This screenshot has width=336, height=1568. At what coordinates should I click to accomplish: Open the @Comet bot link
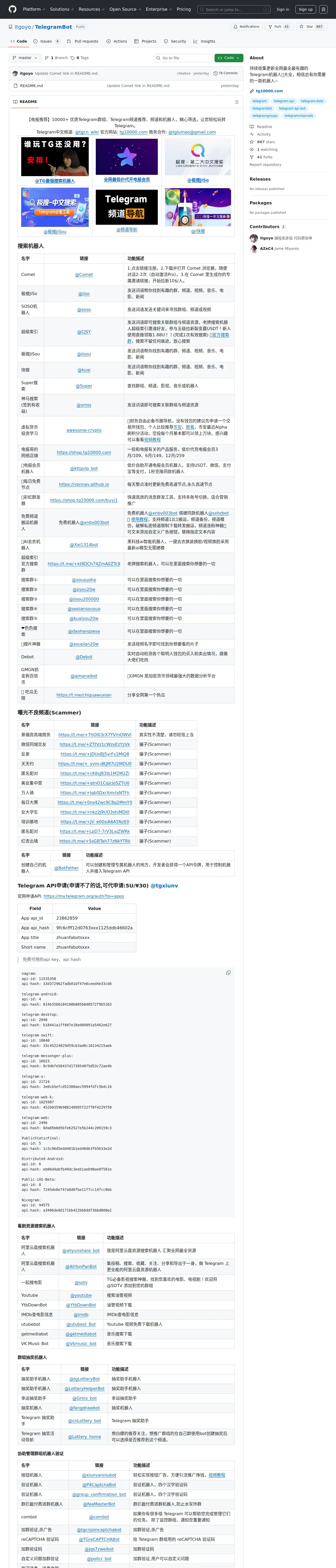[x=84, y=274]
